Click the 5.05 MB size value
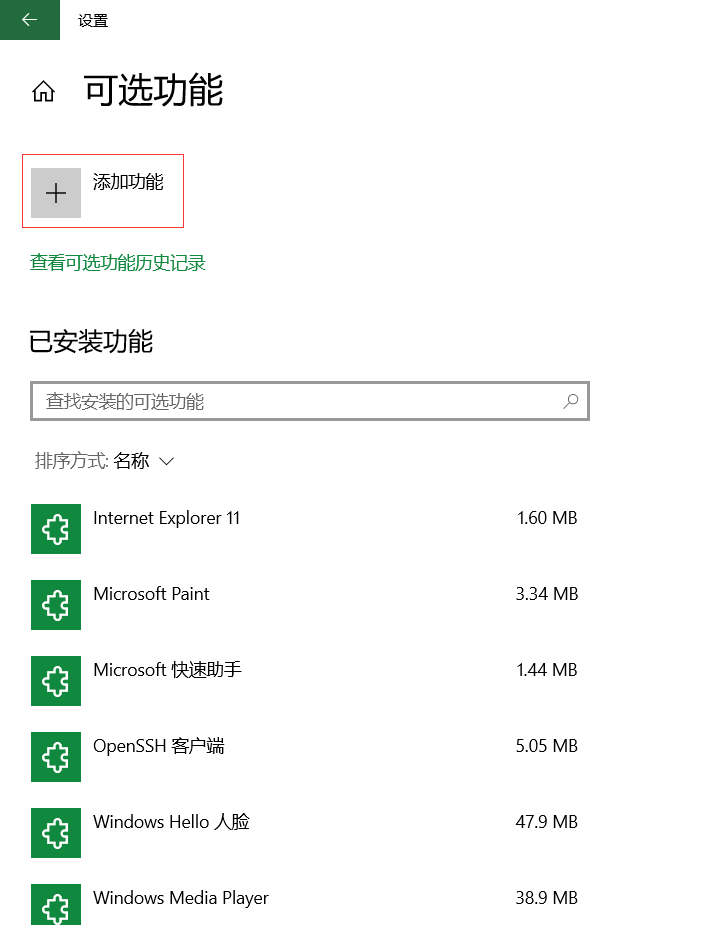 547,746
